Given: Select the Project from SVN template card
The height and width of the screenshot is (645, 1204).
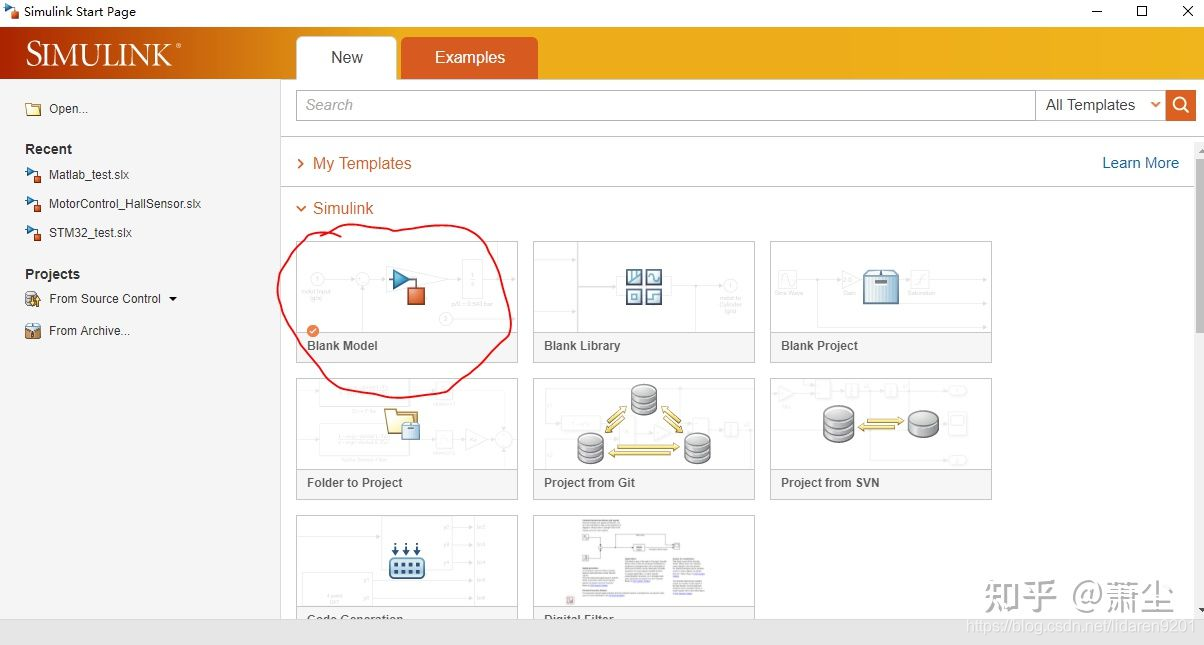Looking at the screenshot, I should click(x=881, y=438).
